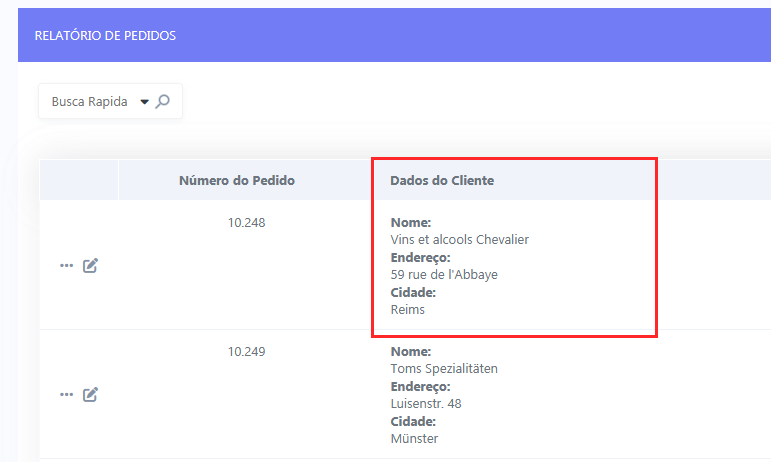Click the city value Münster

click(x=414, y=438)
